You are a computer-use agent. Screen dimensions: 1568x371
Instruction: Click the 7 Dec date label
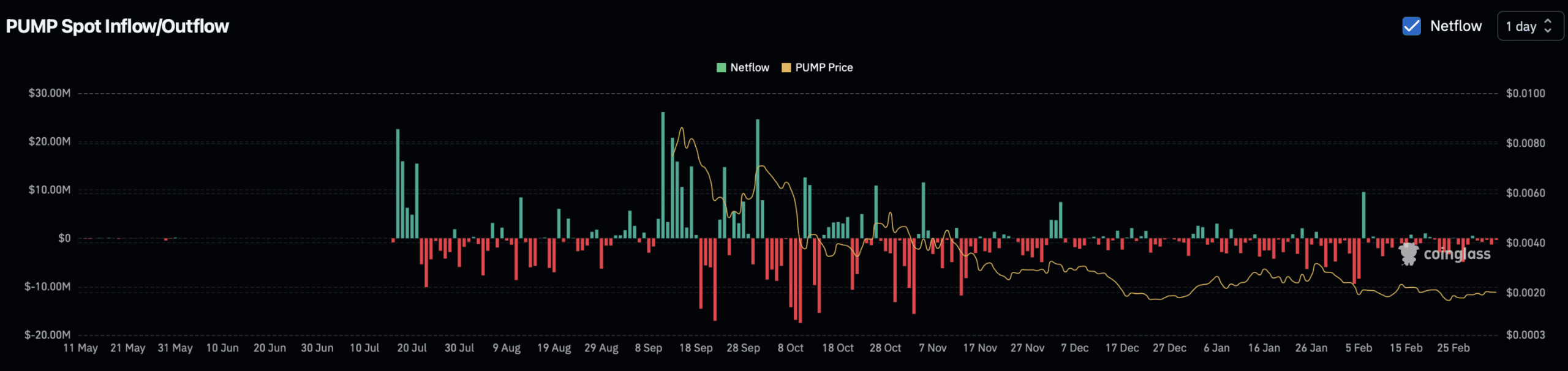point(1075,348)
